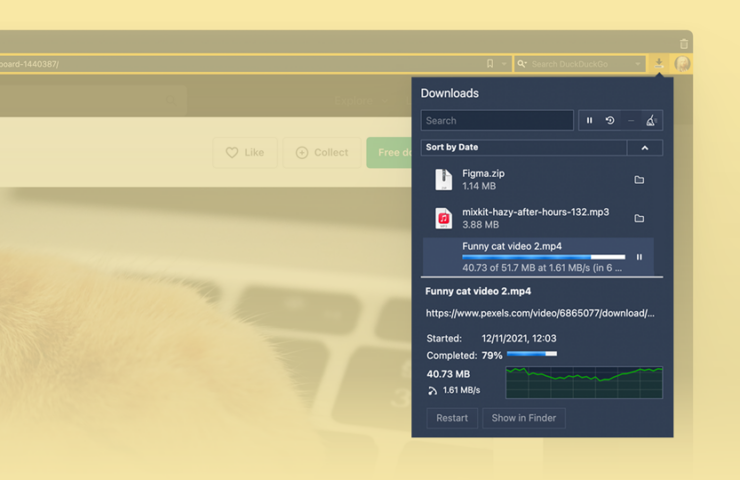Click the remove (minus) icon in the Downloads toolbar
This screenshot has width=740, height=480.
click(631, 121)
